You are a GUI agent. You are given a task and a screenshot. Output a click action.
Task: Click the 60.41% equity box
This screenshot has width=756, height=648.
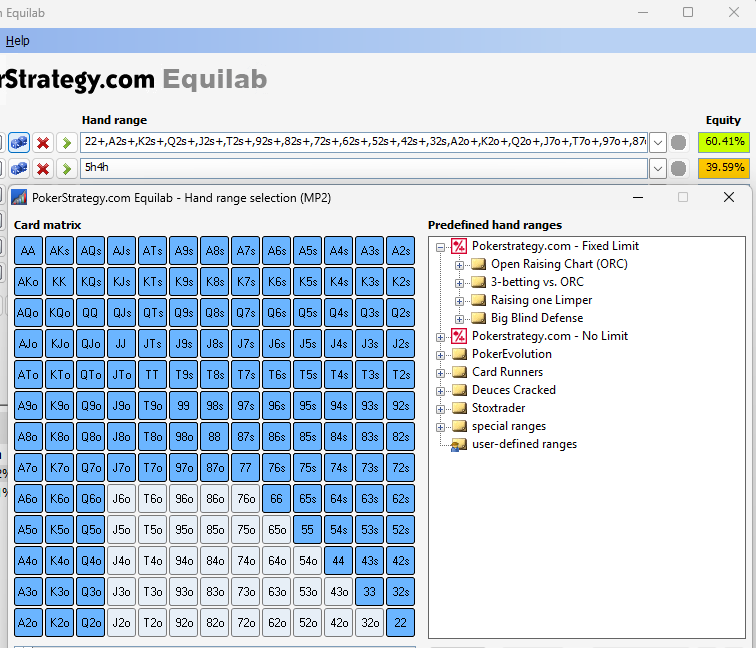click(x=724, y=142)
